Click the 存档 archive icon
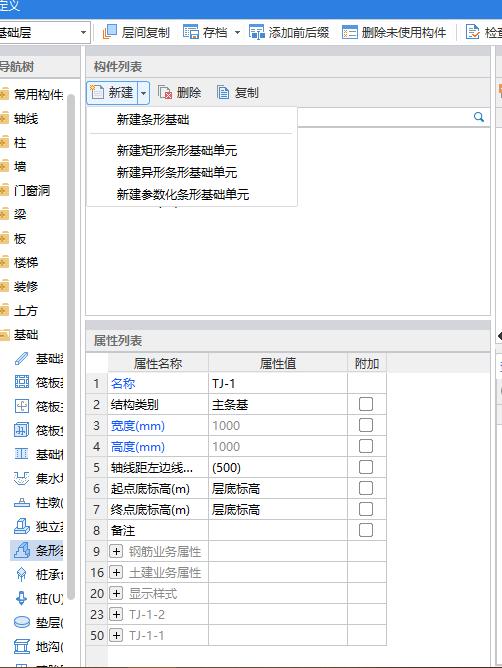This screenshot has width=502, height=668. (x=190, y=32)
